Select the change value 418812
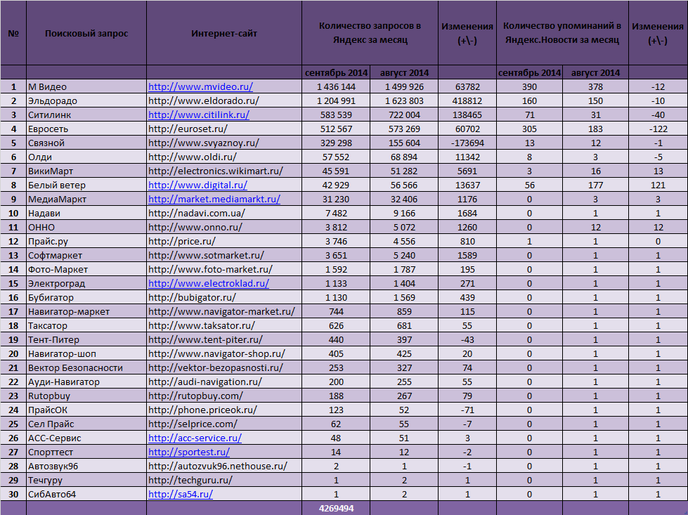Screen dimensions: 688x515 [467, 101]
